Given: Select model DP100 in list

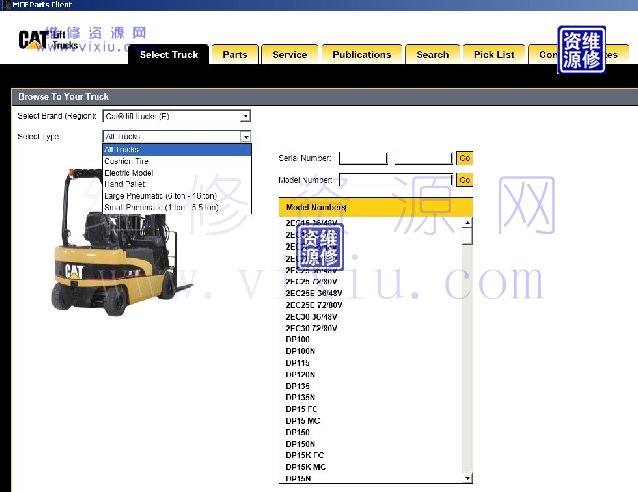Looking at the screenshot, I should (297, 339).
